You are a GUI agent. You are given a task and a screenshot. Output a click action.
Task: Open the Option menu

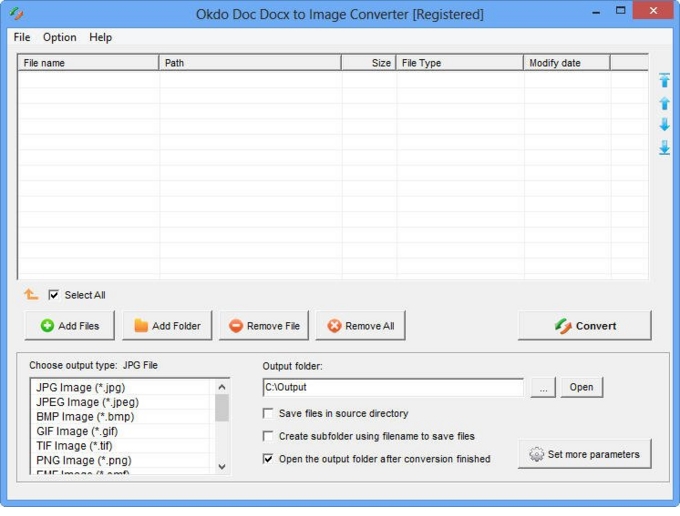59,37
